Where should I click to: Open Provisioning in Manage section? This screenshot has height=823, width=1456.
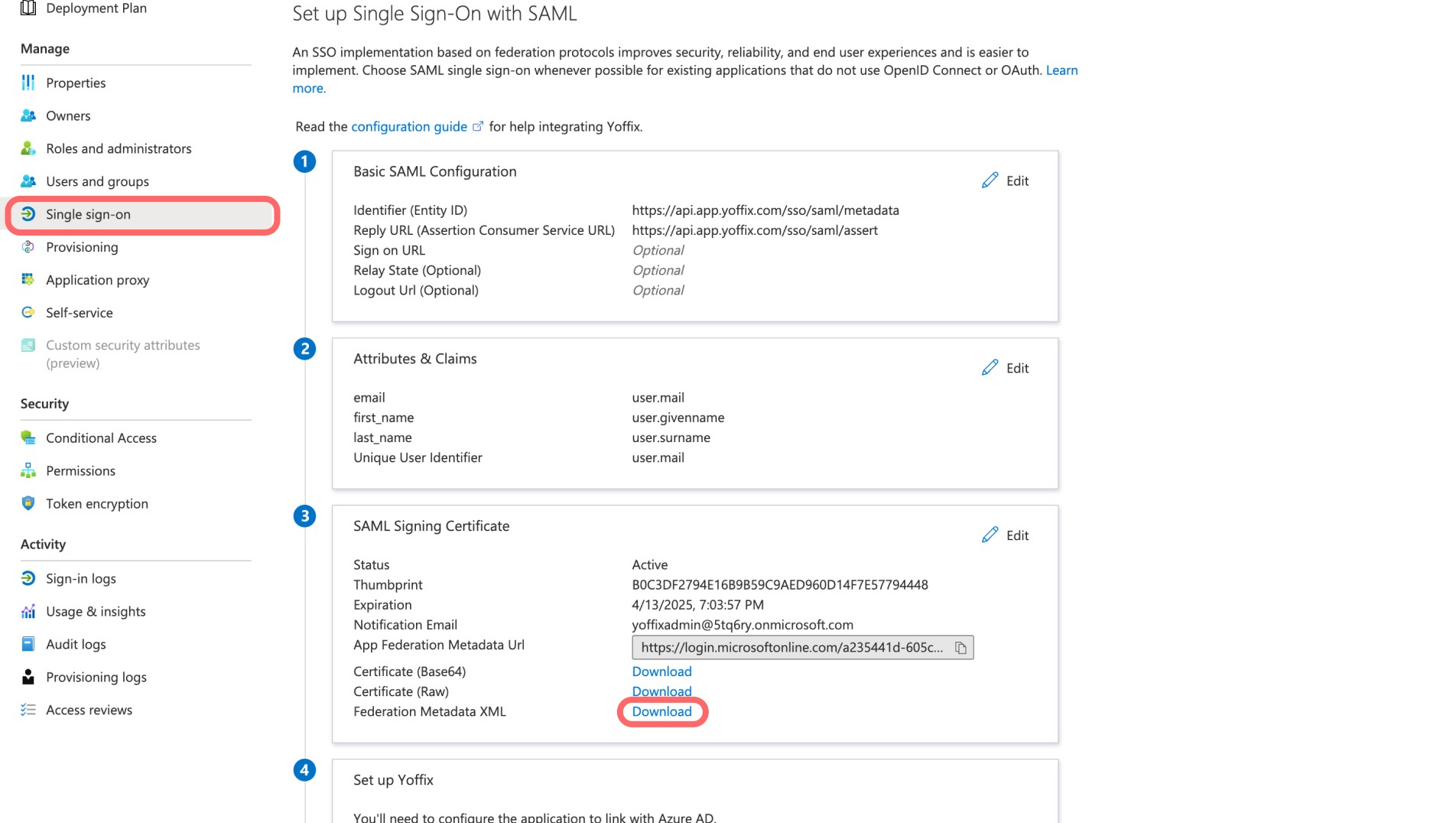82,247
